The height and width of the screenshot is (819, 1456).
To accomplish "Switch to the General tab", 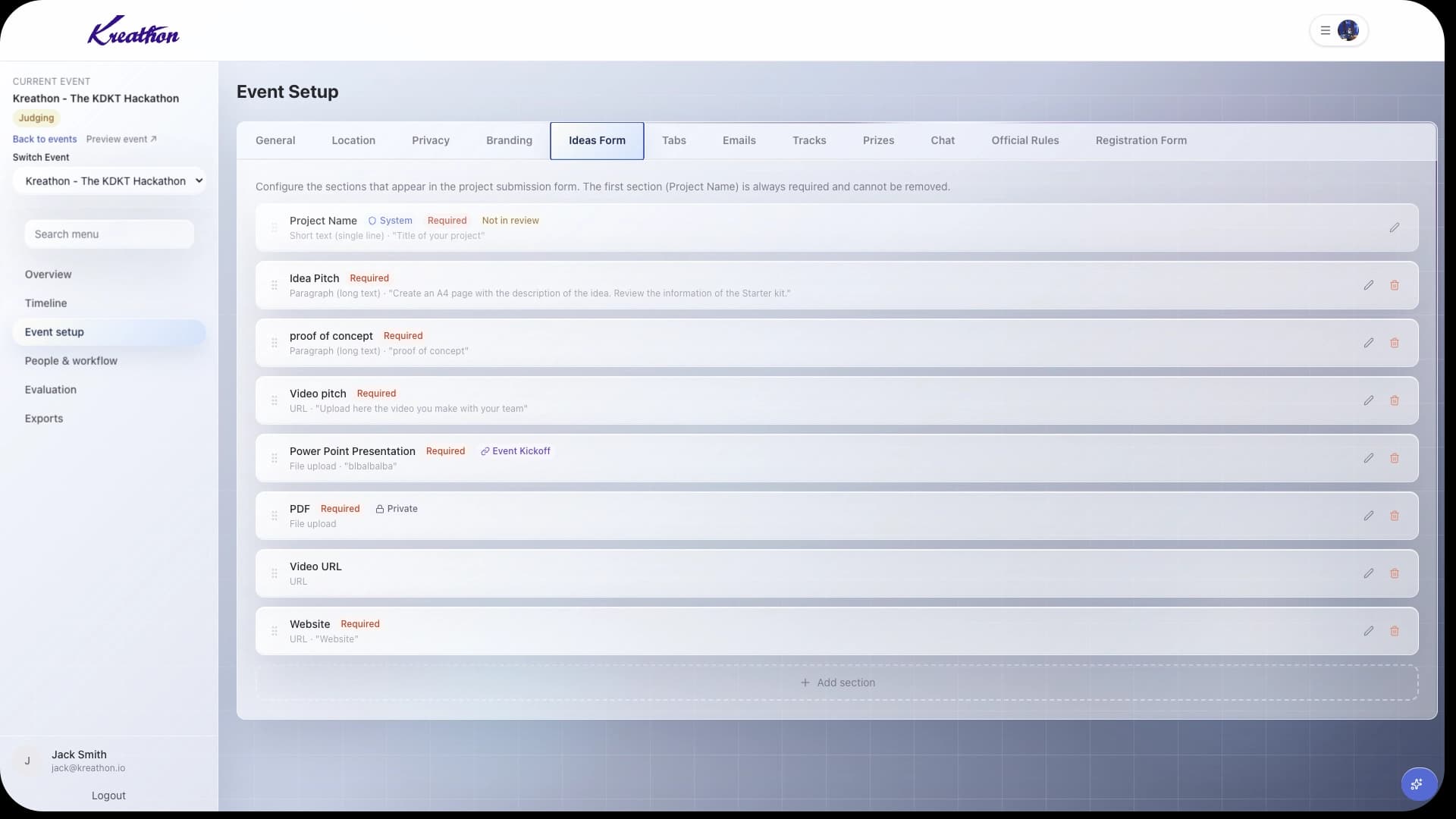I will pos(275,140).
